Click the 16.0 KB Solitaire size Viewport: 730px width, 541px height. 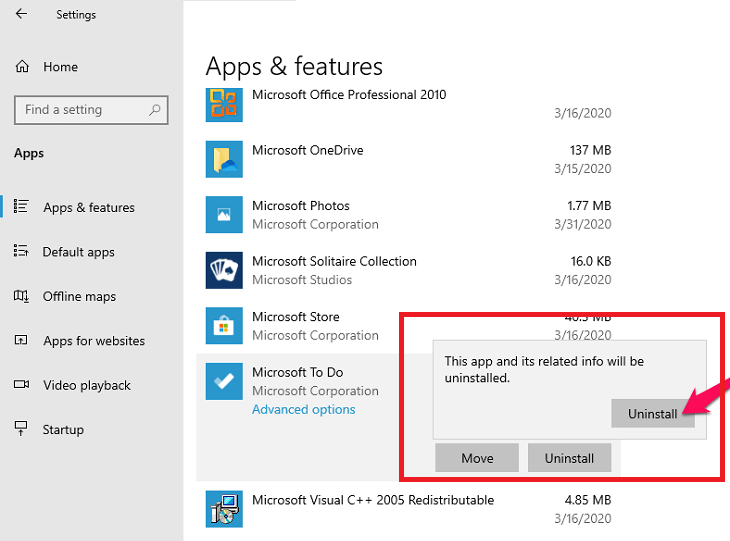[591, 261]
